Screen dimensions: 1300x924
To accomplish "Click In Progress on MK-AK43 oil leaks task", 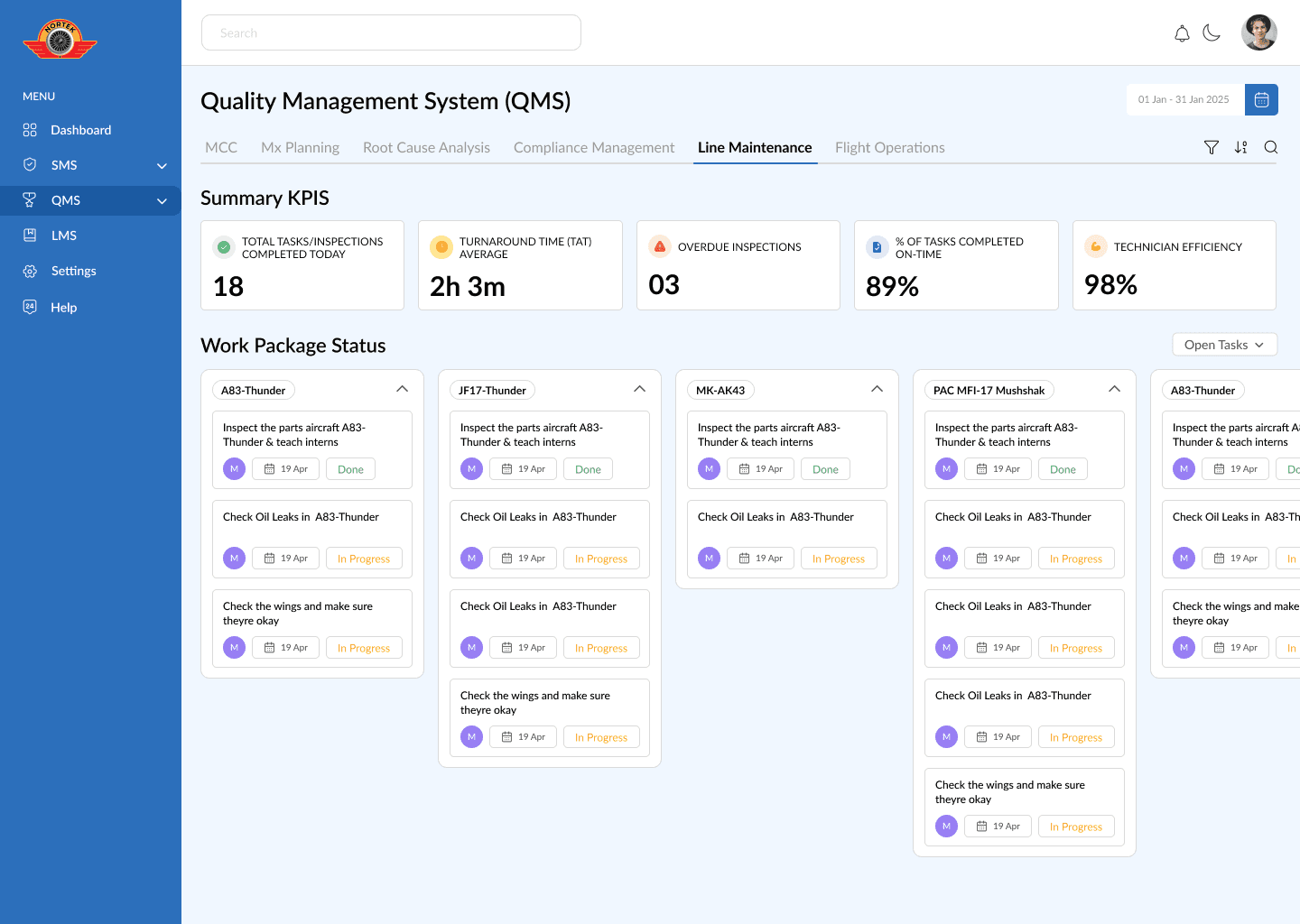I will tap(839, 559).
